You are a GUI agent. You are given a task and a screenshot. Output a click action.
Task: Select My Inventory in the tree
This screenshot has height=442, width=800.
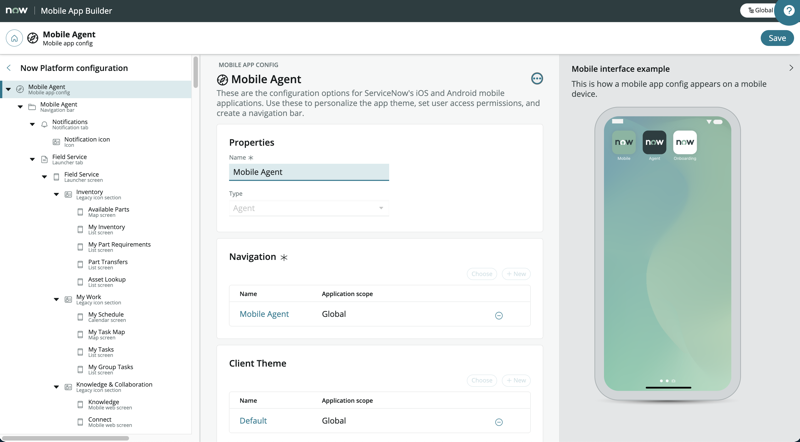(x=106, y=229)
